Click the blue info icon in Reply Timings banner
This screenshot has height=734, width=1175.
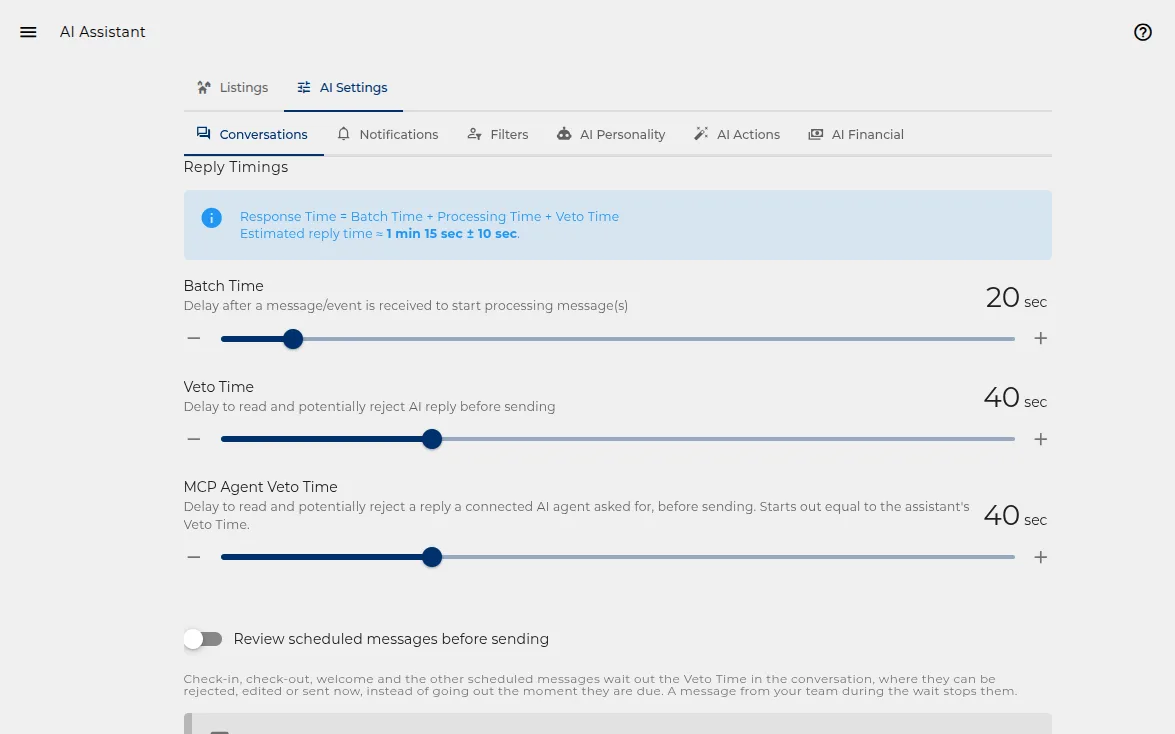(211, 217)
